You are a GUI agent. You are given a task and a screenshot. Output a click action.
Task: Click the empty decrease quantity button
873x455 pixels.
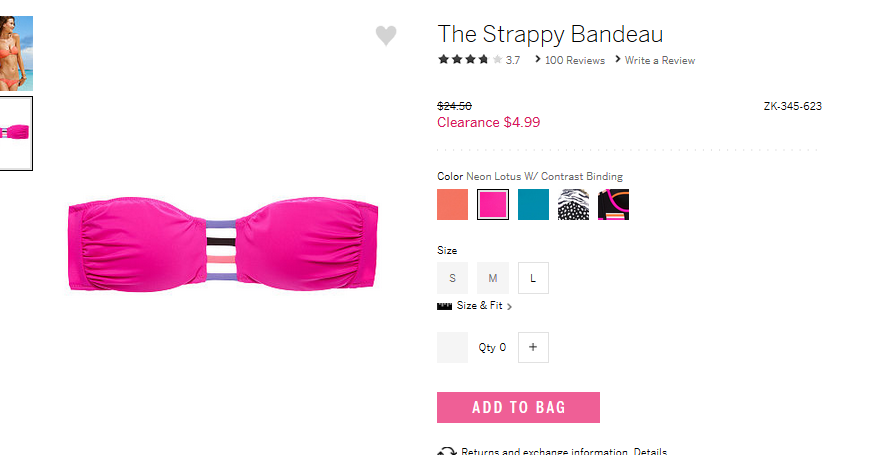[452, 347]
